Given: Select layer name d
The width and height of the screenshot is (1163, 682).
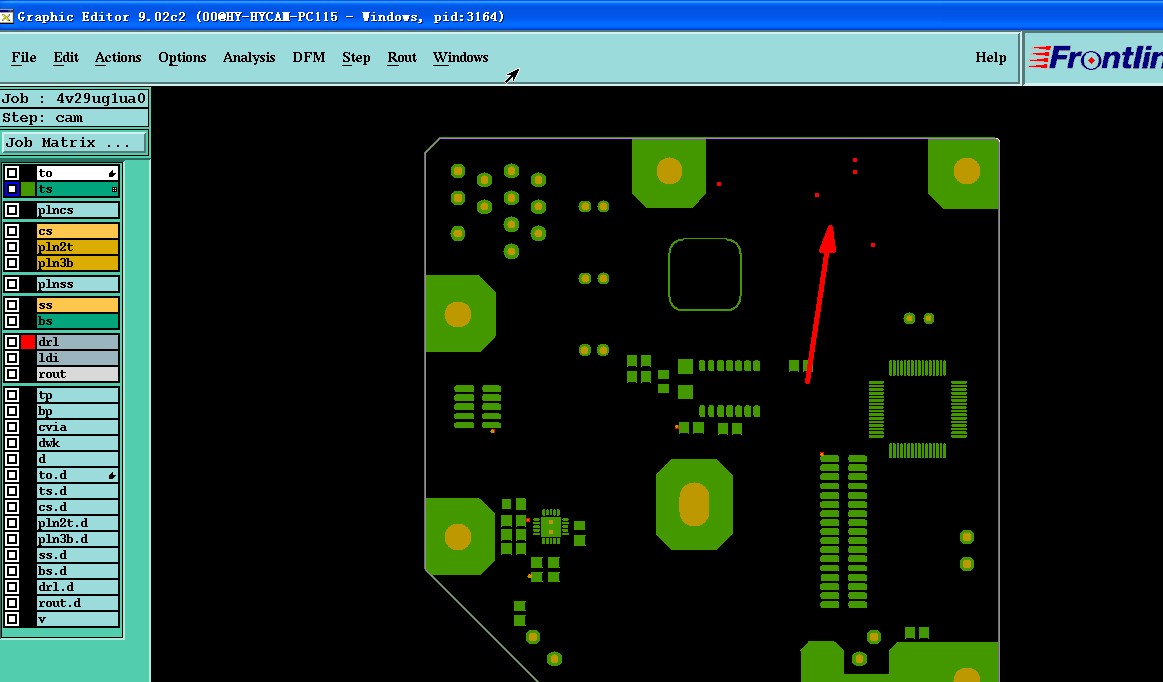Looking at the screenshot, I should point(78,459).
